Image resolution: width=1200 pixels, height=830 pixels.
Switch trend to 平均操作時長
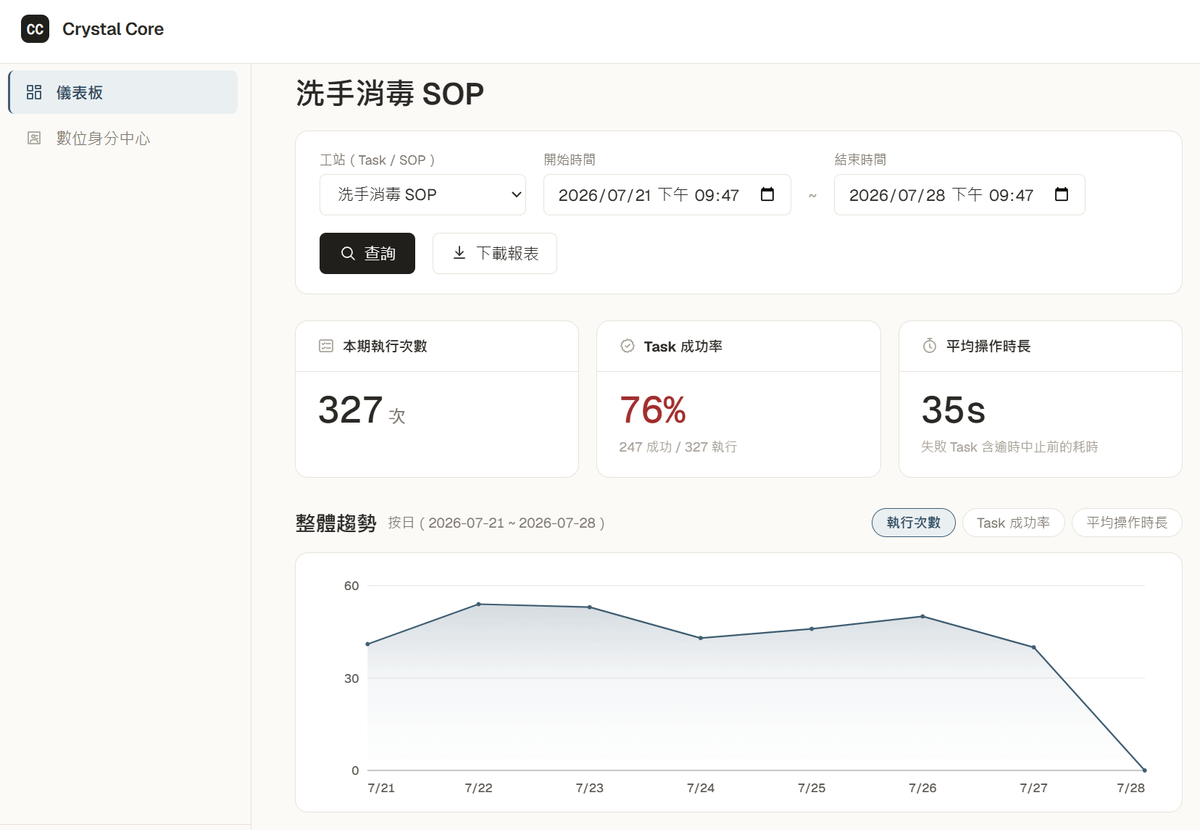(1127, 523)
